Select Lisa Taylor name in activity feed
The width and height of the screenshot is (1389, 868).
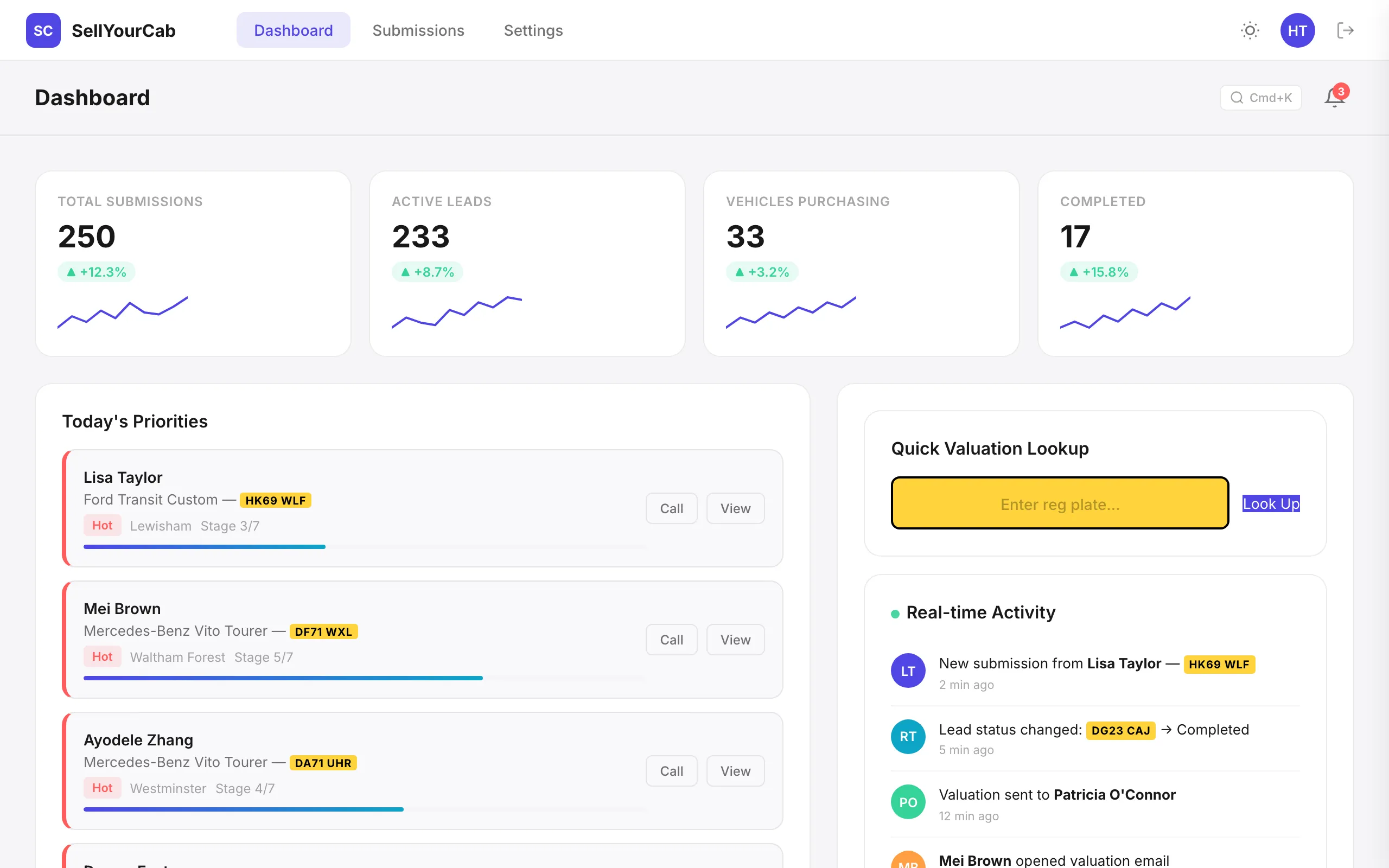pyautogui.click(x=1124, y=663)
